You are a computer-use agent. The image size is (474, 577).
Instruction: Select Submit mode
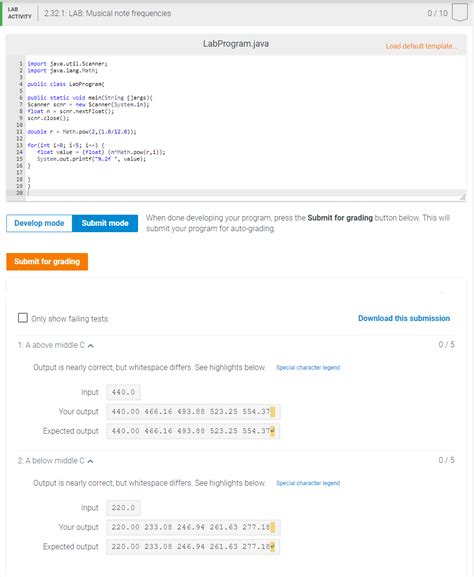click(105, 223)
